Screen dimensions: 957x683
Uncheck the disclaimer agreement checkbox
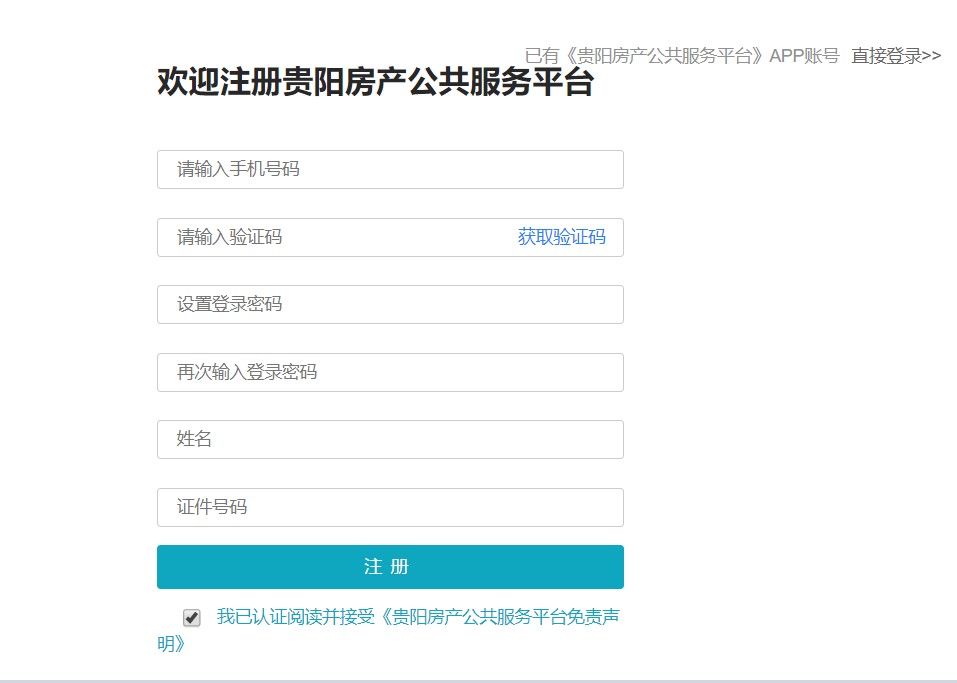coord(192,618)
